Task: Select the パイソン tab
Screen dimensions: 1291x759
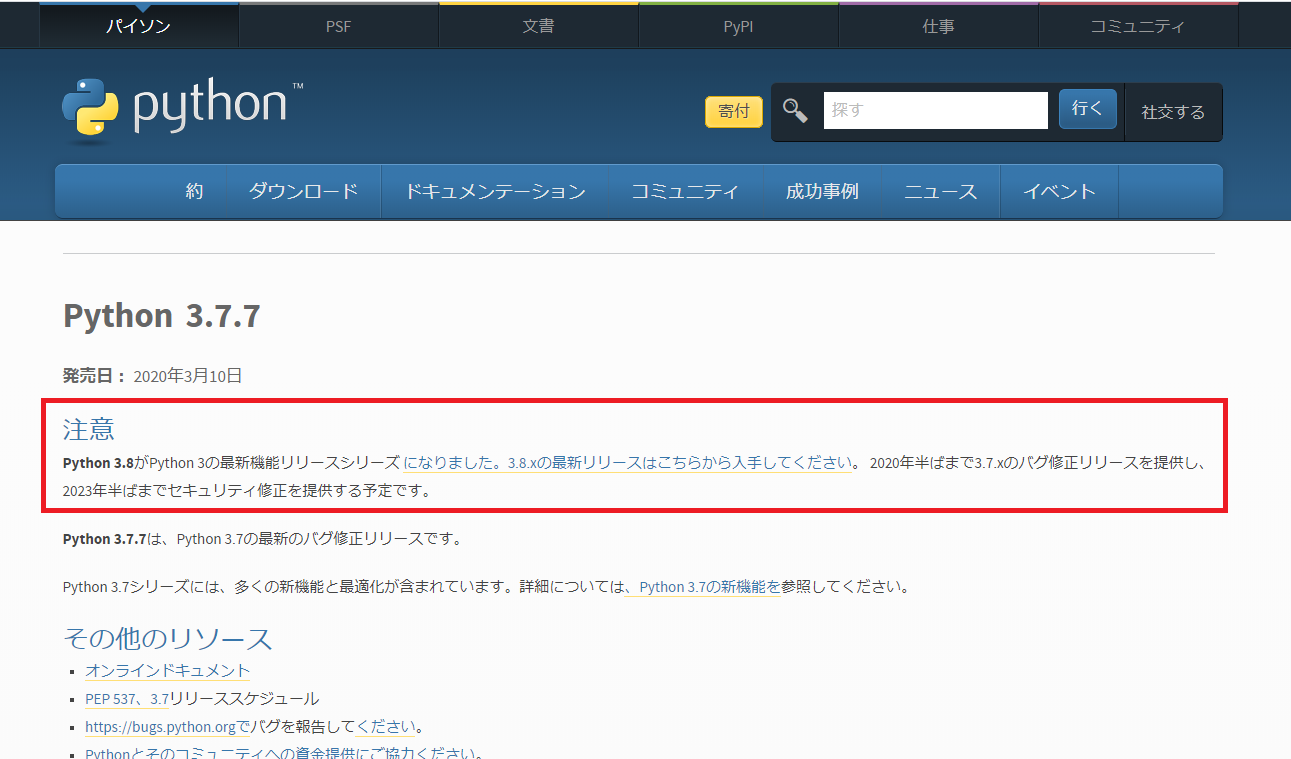Action: point(138,25)
